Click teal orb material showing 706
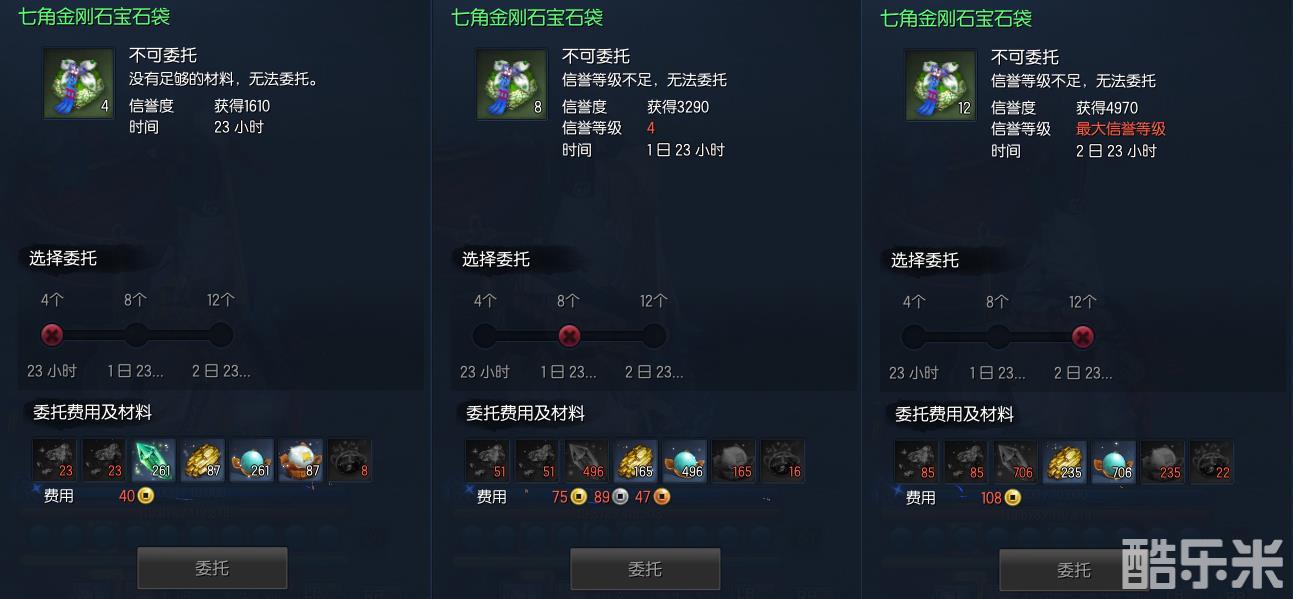 tap(1113, 462)
